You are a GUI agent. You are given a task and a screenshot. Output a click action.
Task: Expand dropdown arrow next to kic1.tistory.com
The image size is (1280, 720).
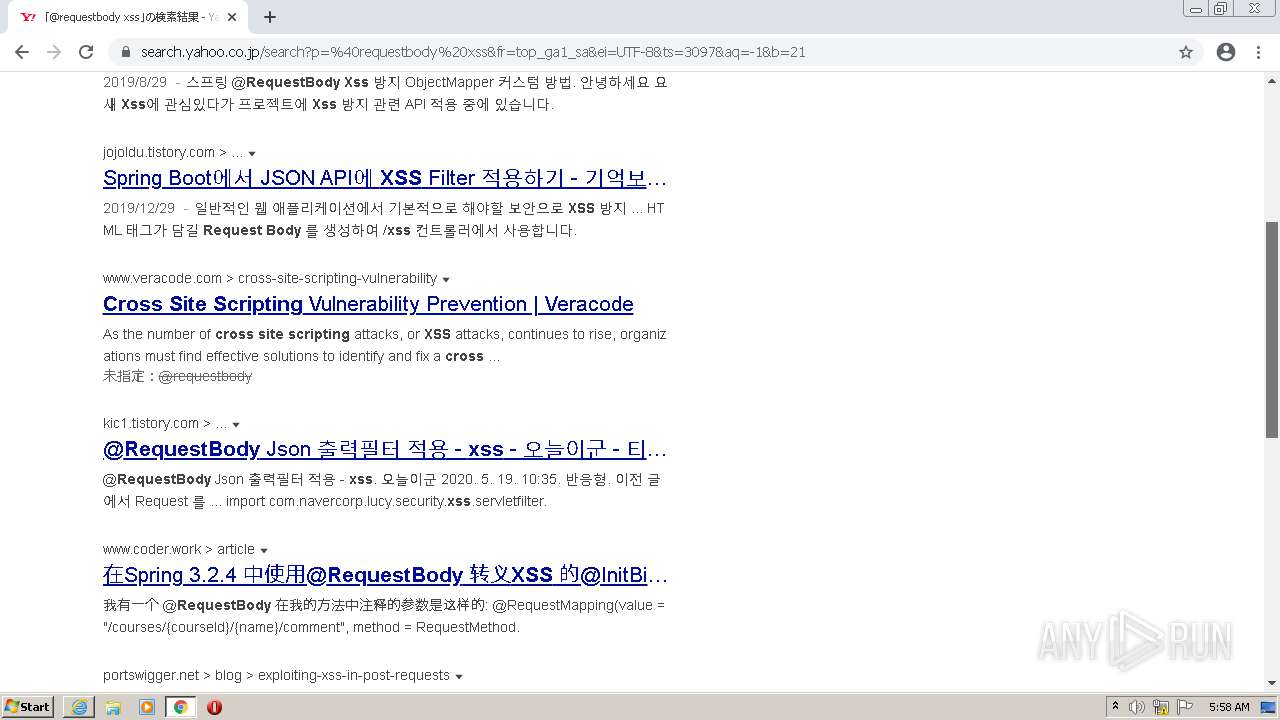pos(236,425)
